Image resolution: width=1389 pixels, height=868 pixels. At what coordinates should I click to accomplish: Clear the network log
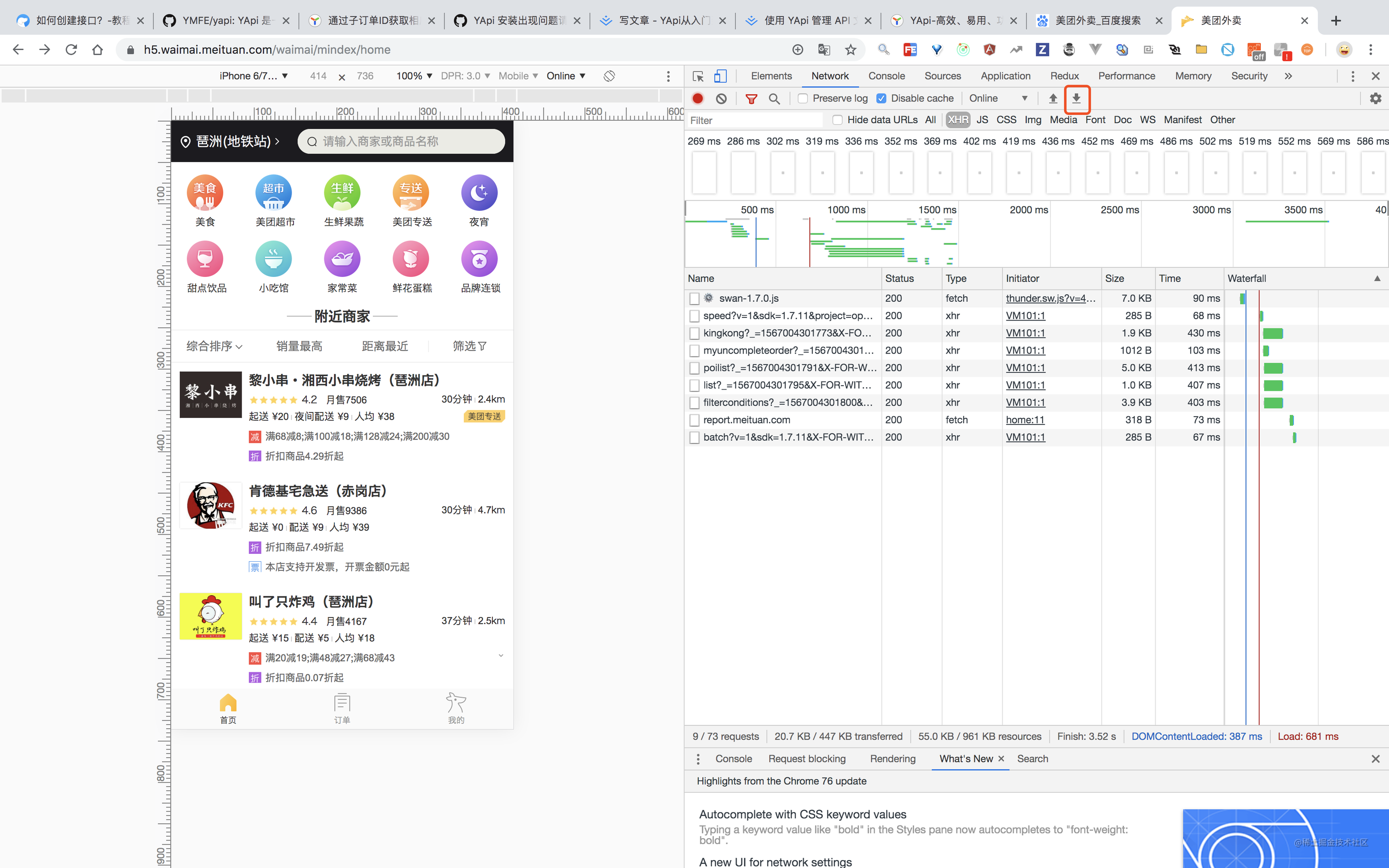tap(721, 98)
